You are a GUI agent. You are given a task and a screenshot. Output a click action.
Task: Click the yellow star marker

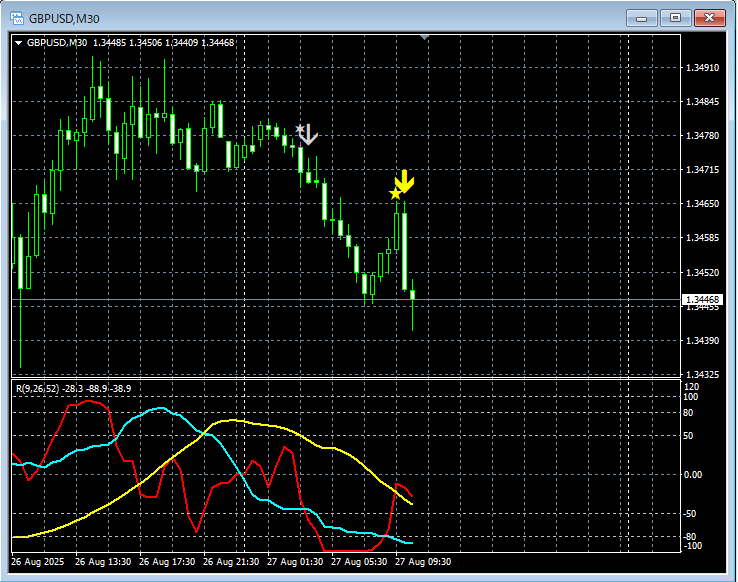click(x=395, y=193)
